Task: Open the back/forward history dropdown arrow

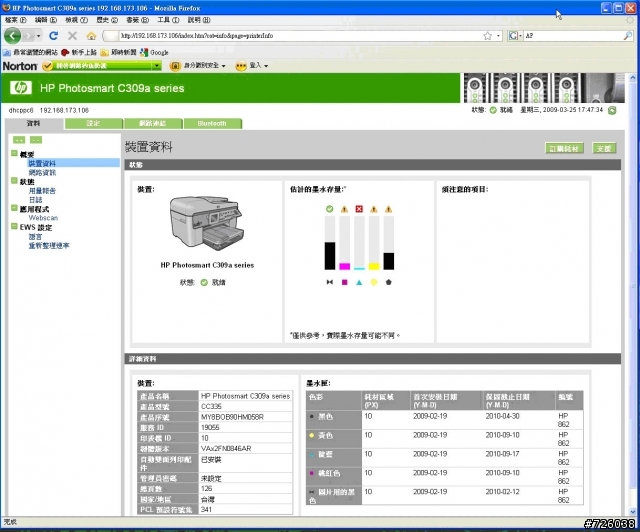Action: (x=38, y=36)
